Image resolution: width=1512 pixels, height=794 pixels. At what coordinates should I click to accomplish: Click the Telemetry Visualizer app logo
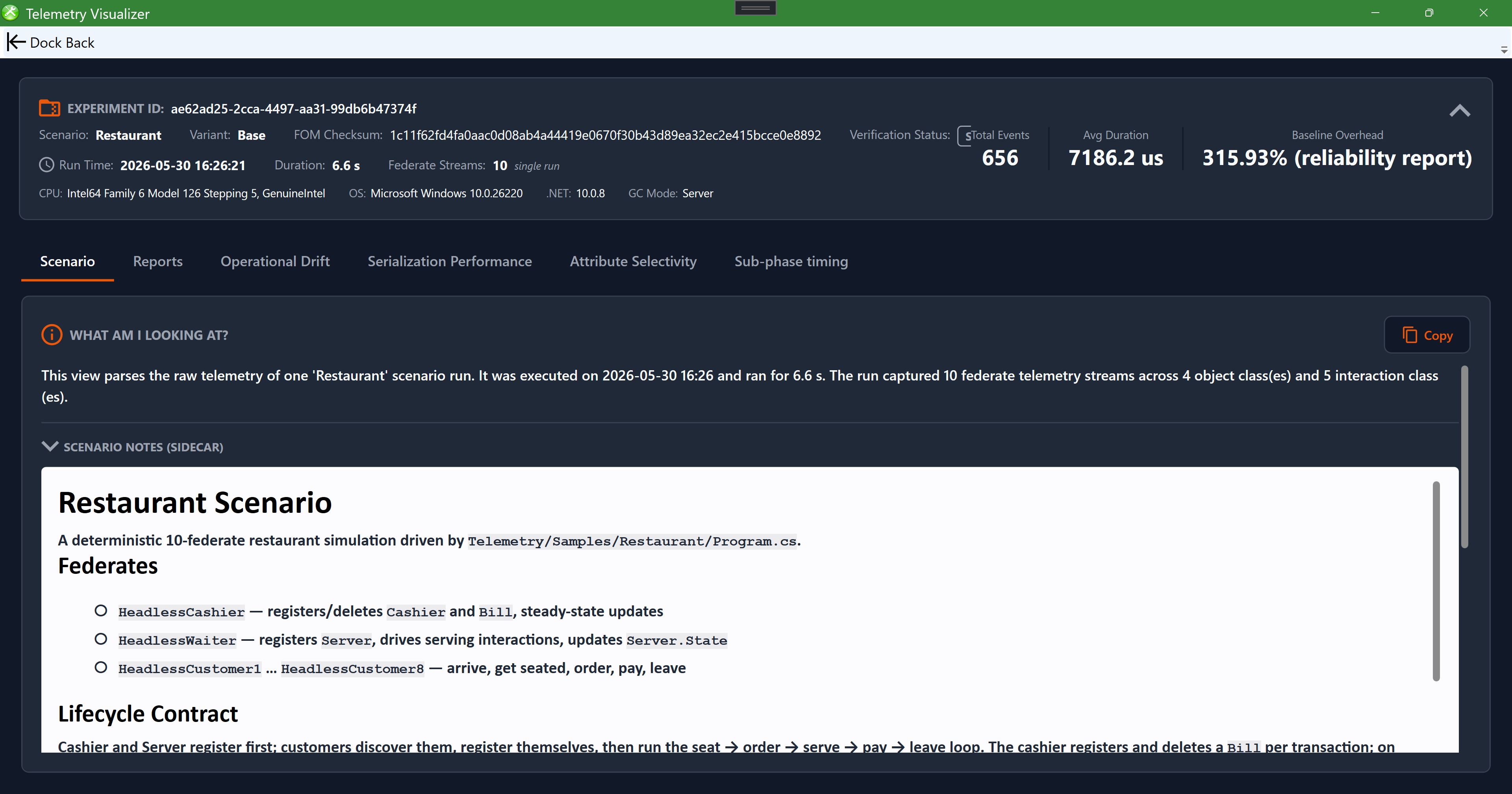pos(11,13)
